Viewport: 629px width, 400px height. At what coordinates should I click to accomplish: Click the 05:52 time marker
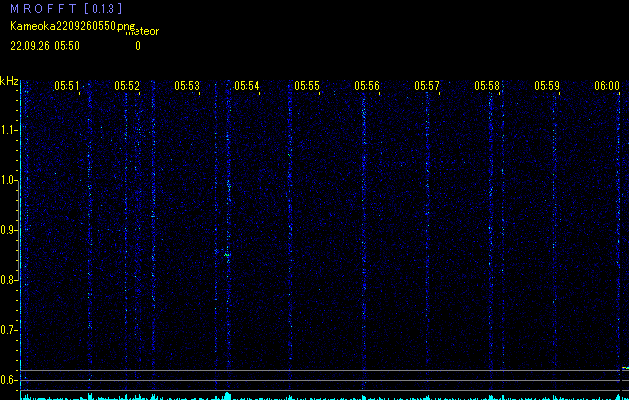[x=127, y=85]
